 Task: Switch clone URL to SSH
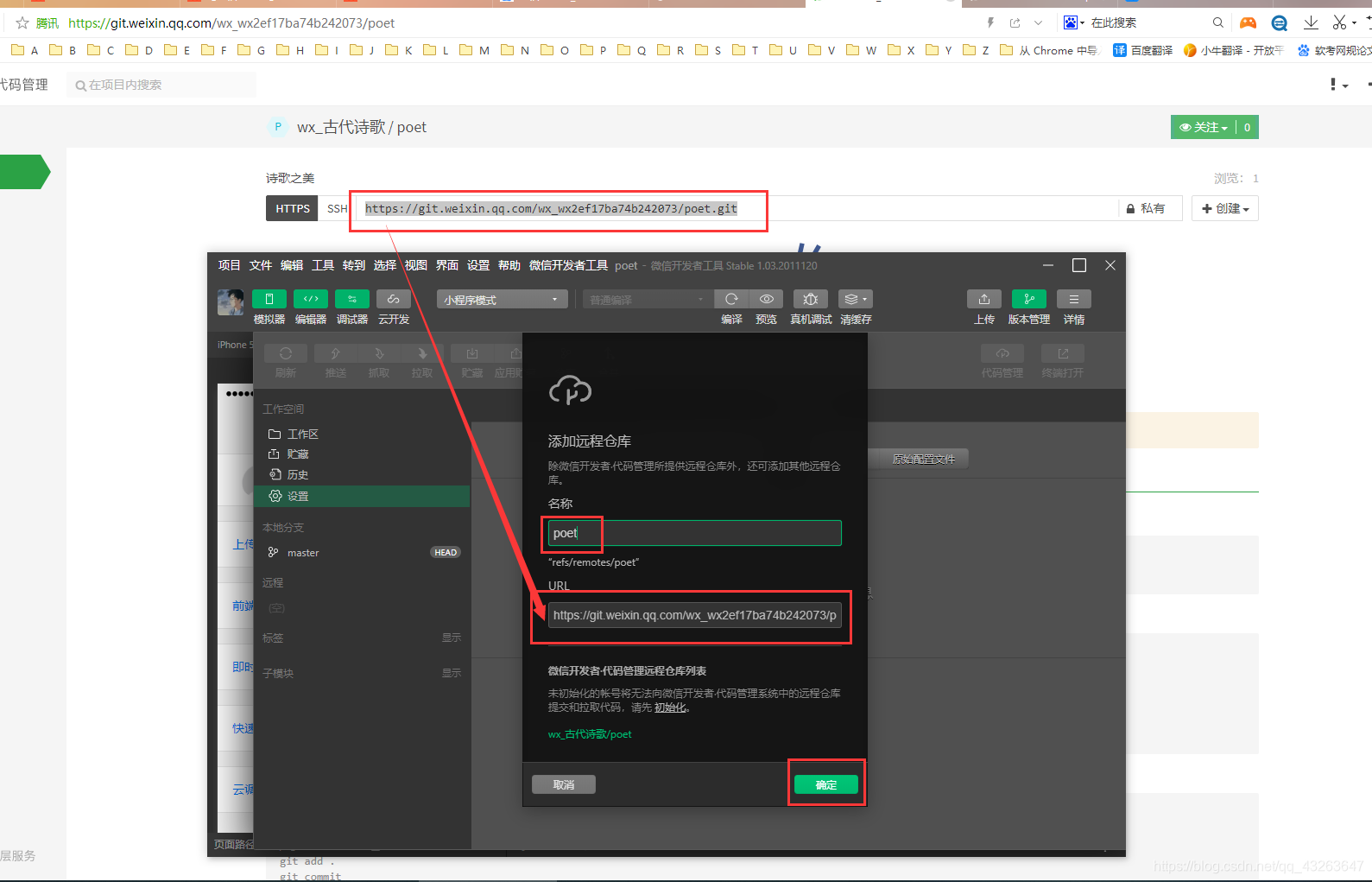pos(337,208)
